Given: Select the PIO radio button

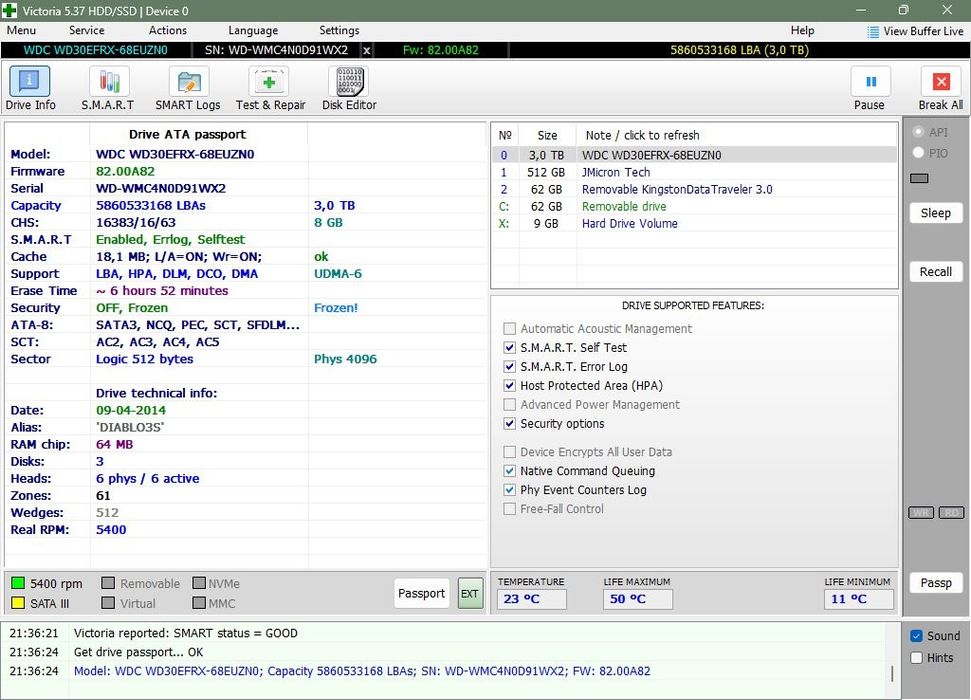Looking at the screenshot, I should [918, 152].
